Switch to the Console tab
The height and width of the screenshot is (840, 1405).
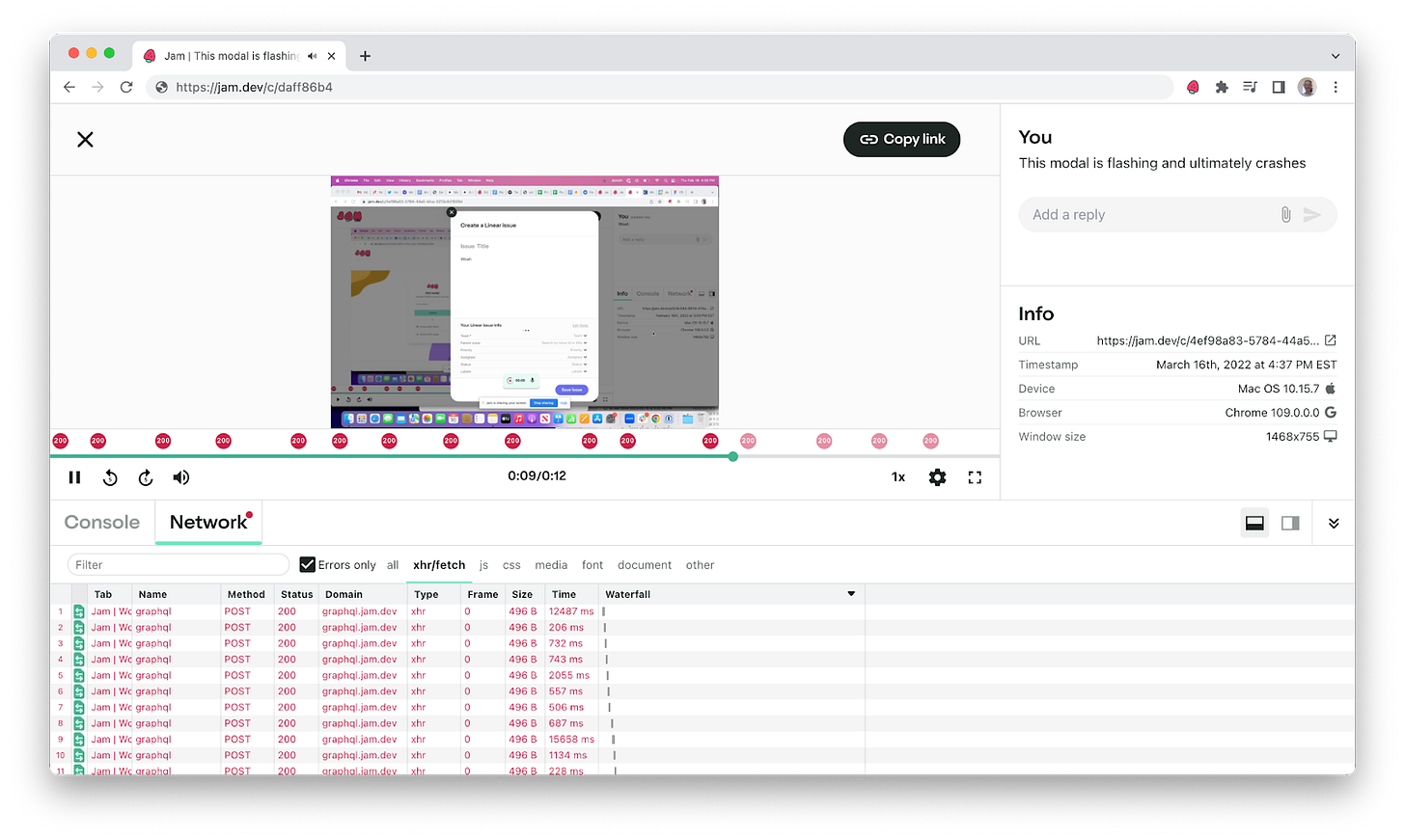(102, 522)
